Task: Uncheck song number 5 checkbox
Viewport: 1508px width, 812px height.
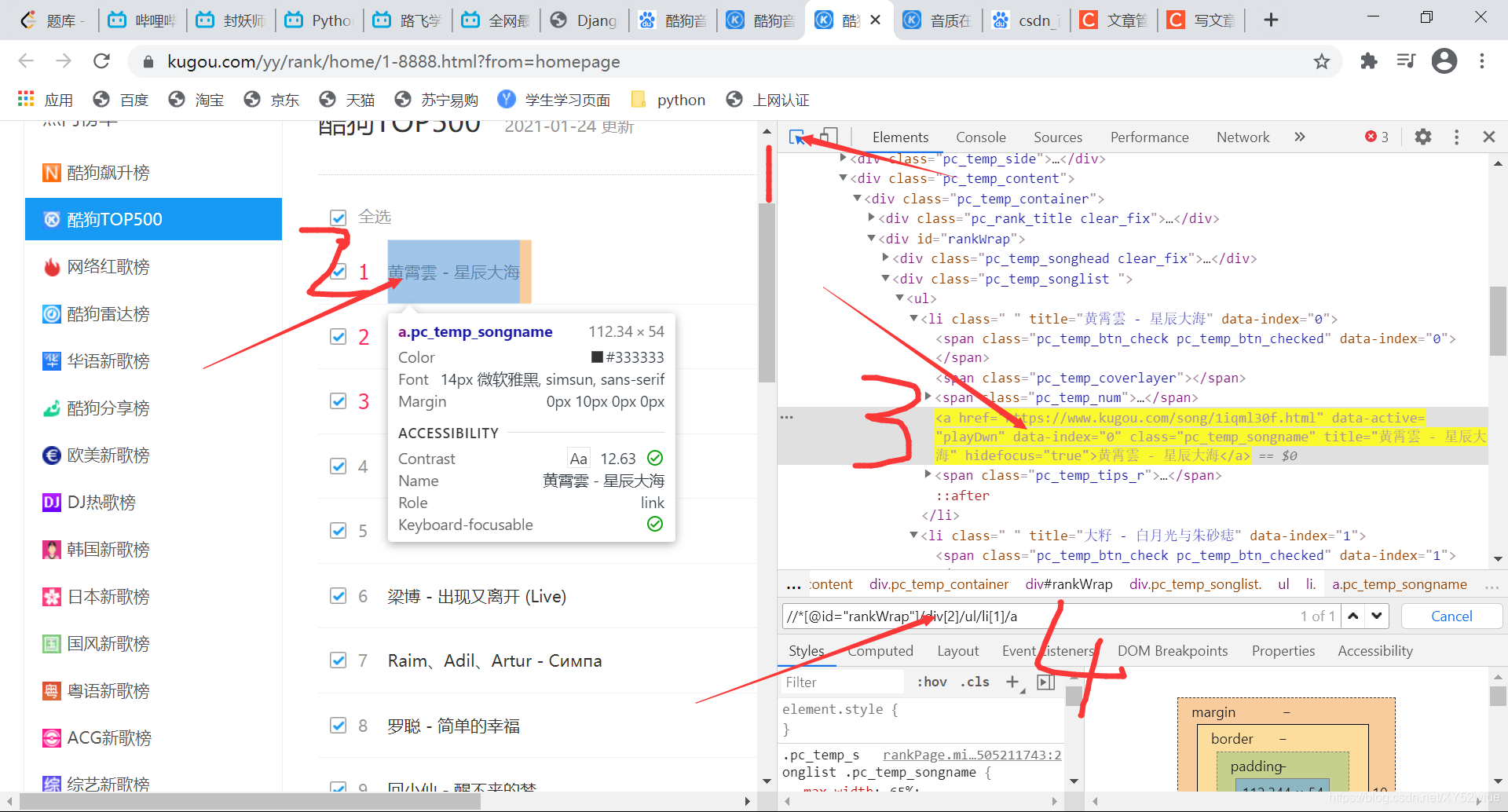Action: (339, 531)
